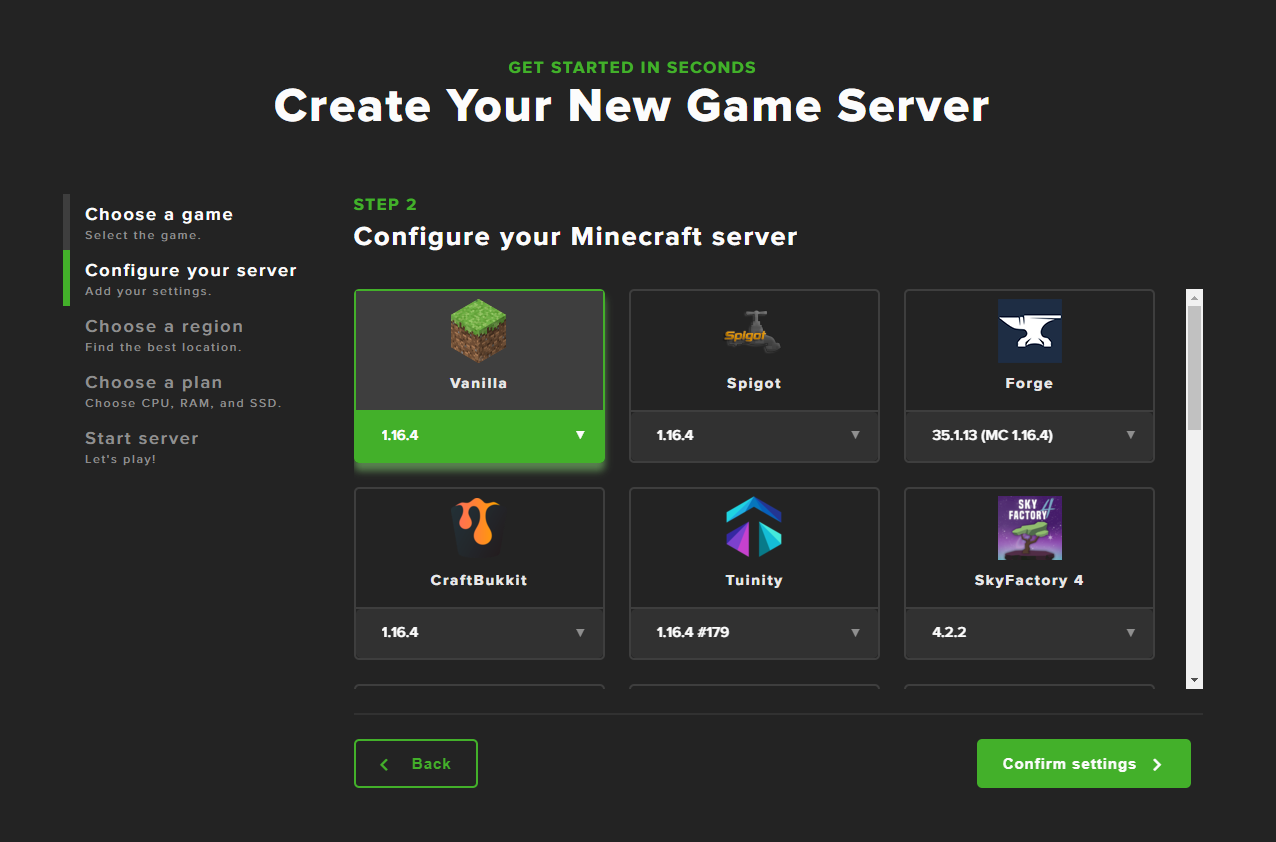This screenshot has width=1276, height=842.
Task: Open the Vanilla 1.16.4 version dropdown
Action: 480,436
